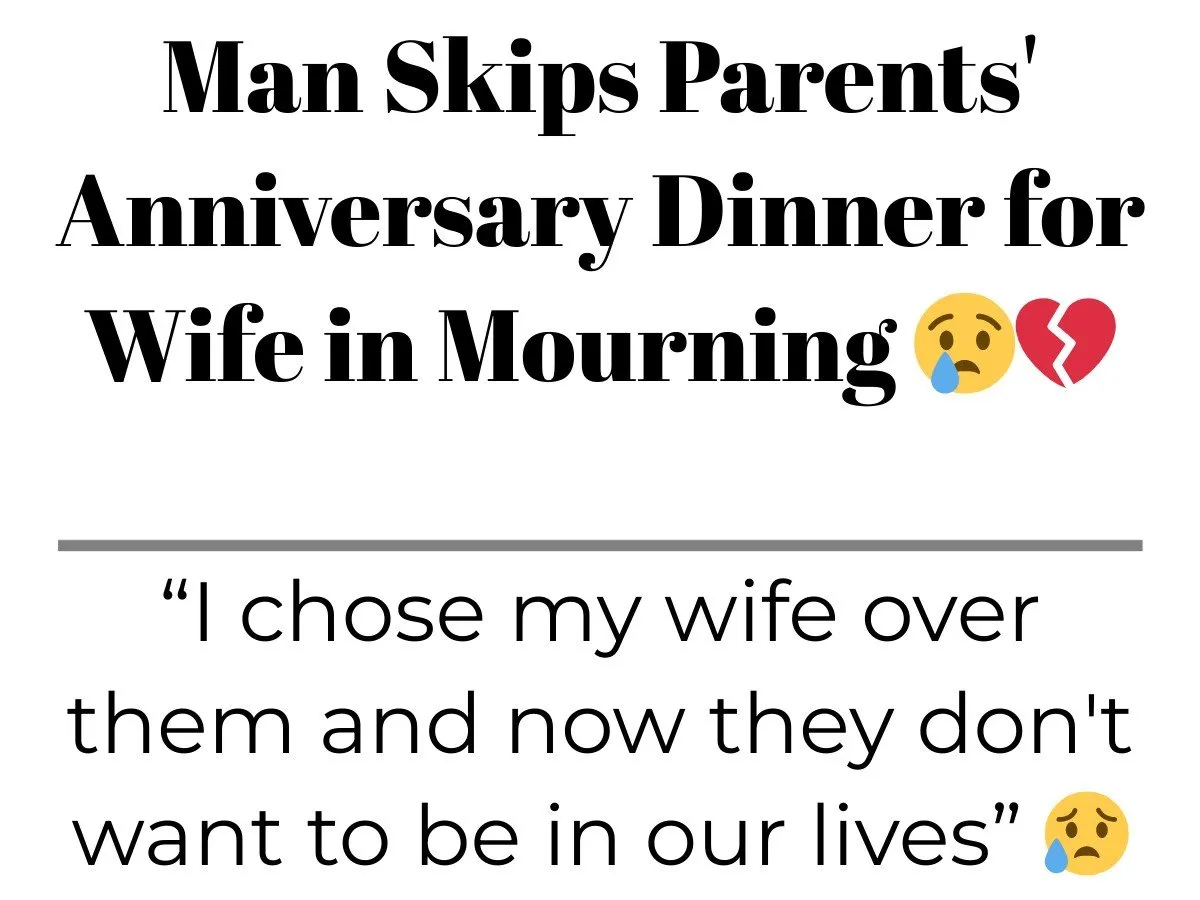
Task: Click the sad emoji ending the quote
Action: point(1085,837)
